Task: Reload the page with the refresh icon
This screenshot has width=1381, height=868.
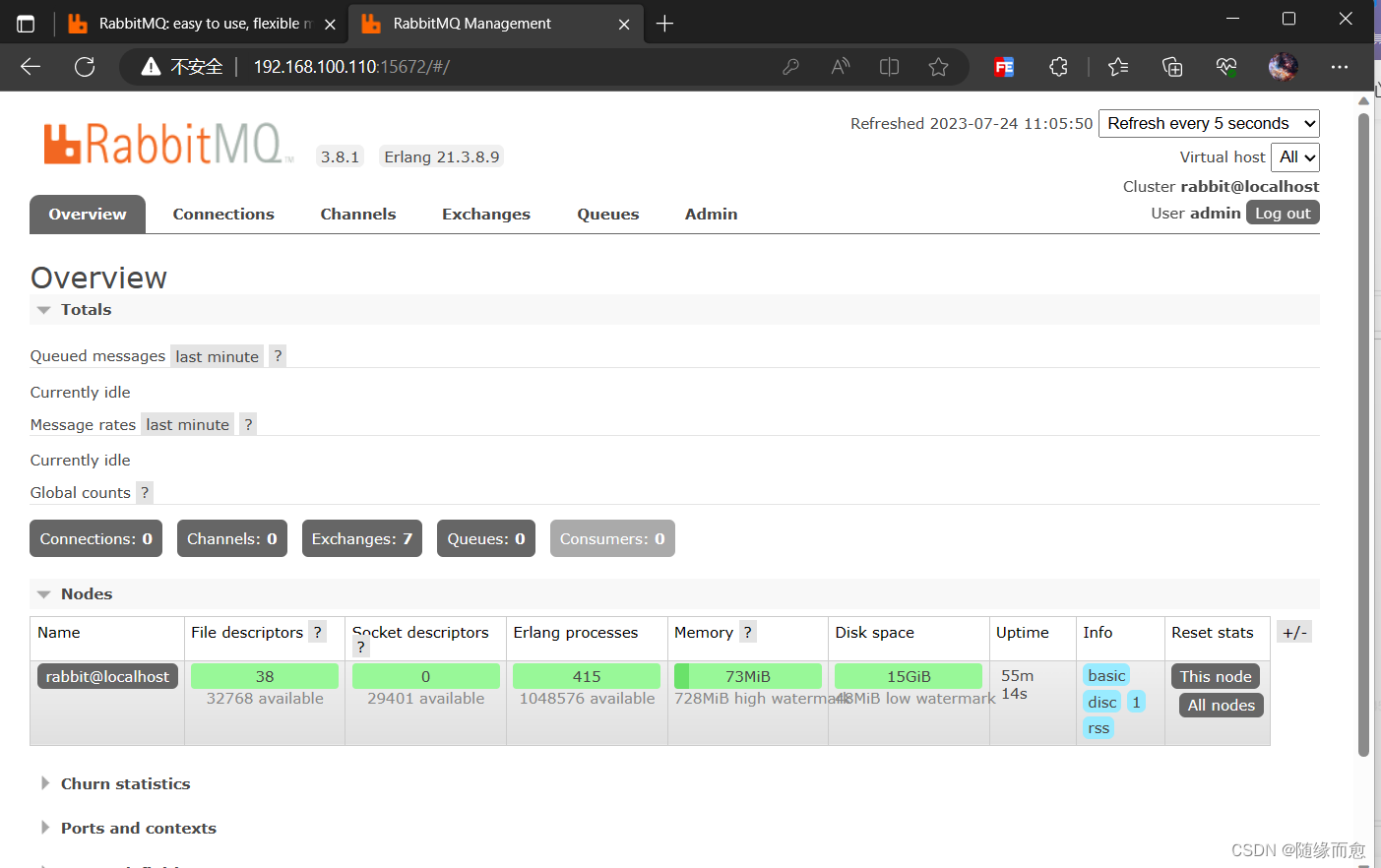Action: click(x=85, y=66)
